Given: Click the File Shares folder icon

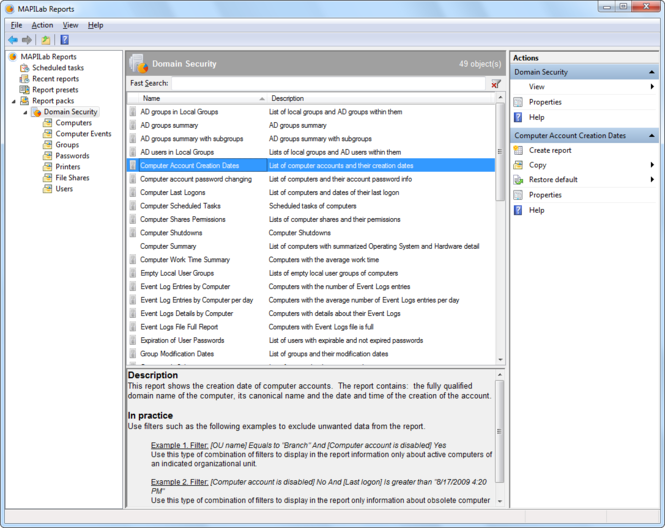Looking at the screenshot, I should click(x=48, y=178).
